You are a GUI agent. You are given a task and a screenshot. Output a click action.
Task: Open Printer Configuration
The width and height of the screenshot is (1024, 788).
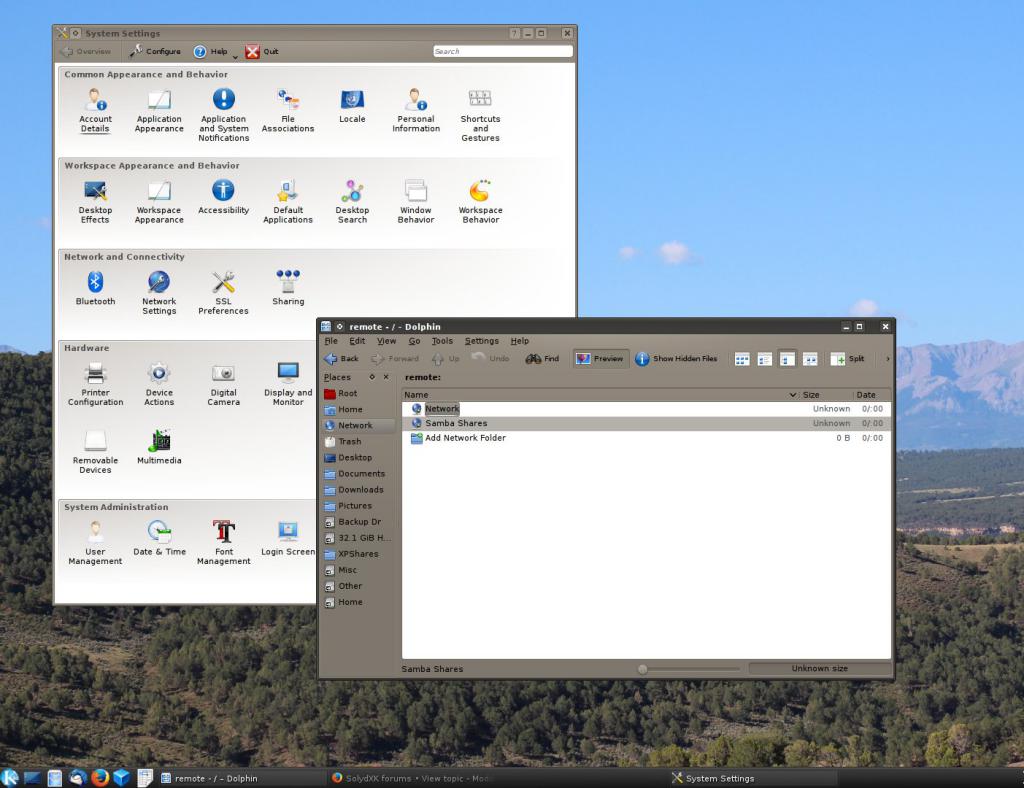click(95, 384)
